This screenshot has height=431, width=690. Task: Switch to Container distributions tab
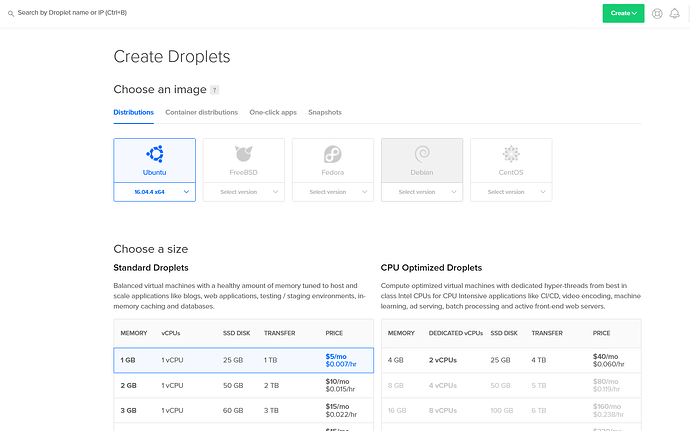(x=202, y=112)
